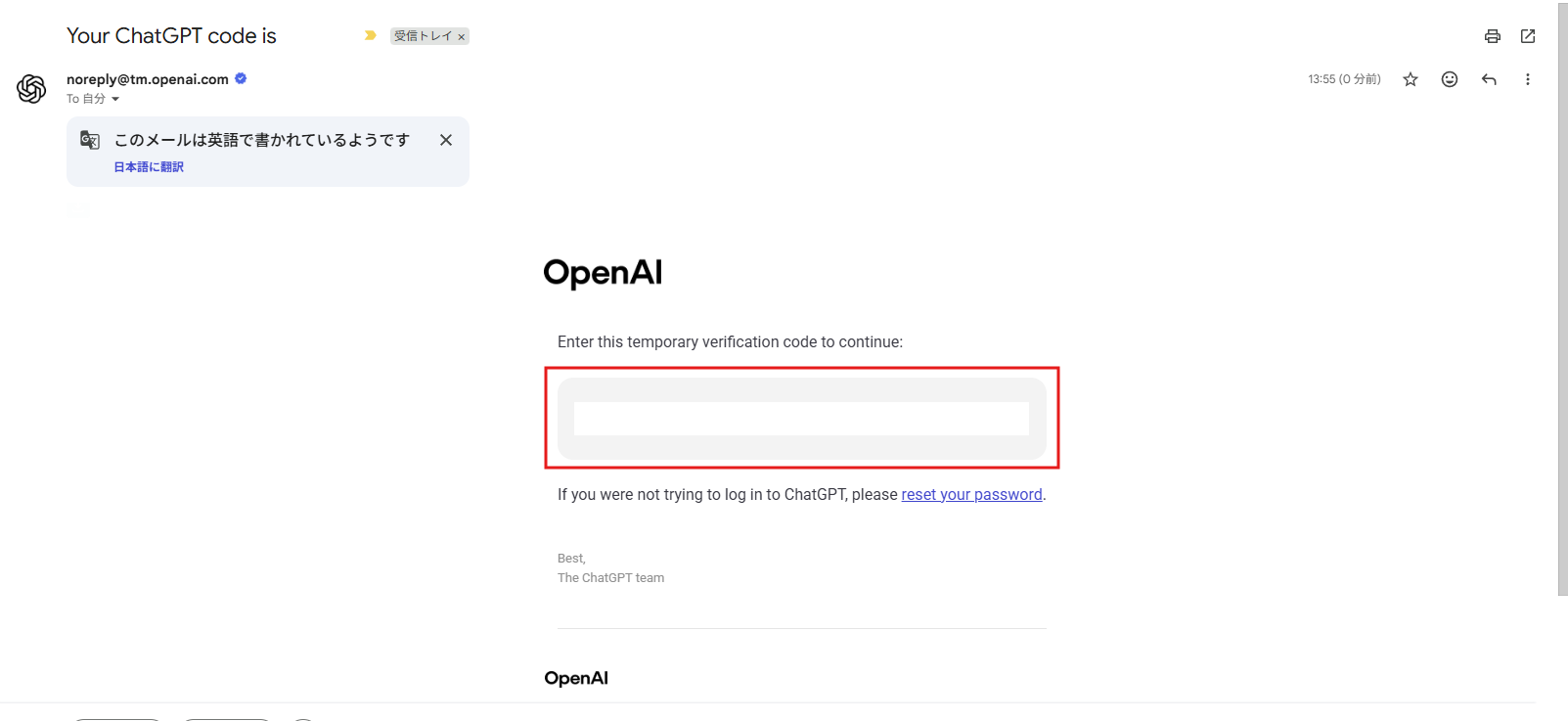The width and height of the screenshot is (1568, 721).
Task: Add an emoji reaction to the email
Action: (1449, 79)
